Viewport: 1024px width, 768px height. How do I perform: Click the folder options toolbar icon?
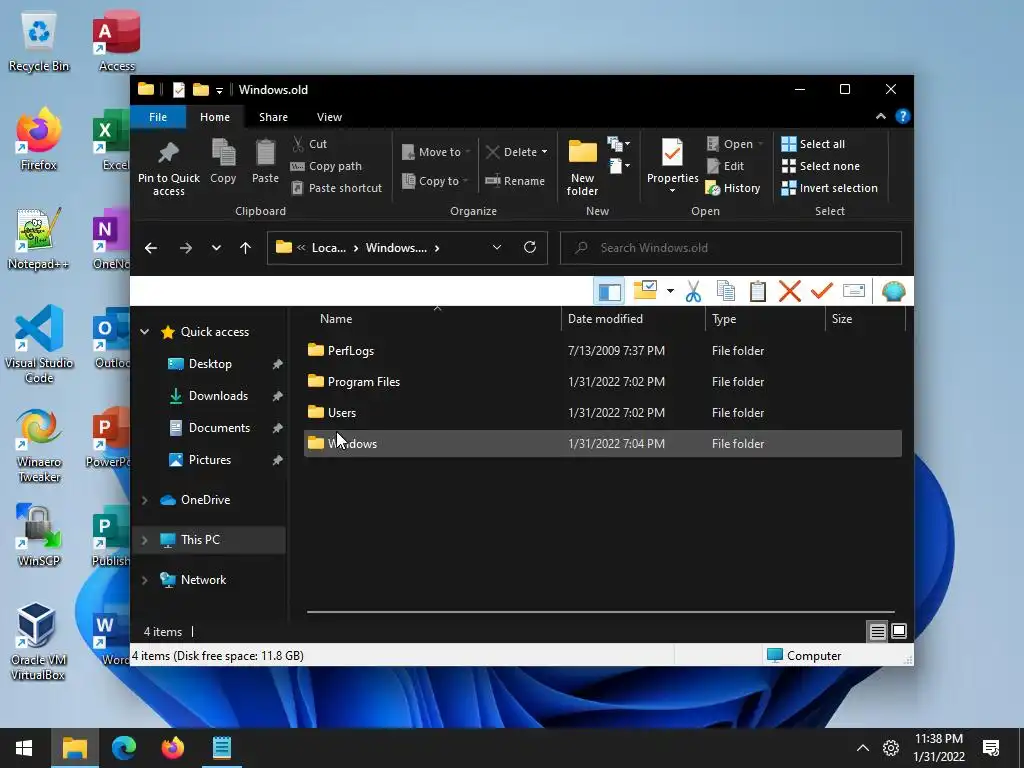click(645, 291)
